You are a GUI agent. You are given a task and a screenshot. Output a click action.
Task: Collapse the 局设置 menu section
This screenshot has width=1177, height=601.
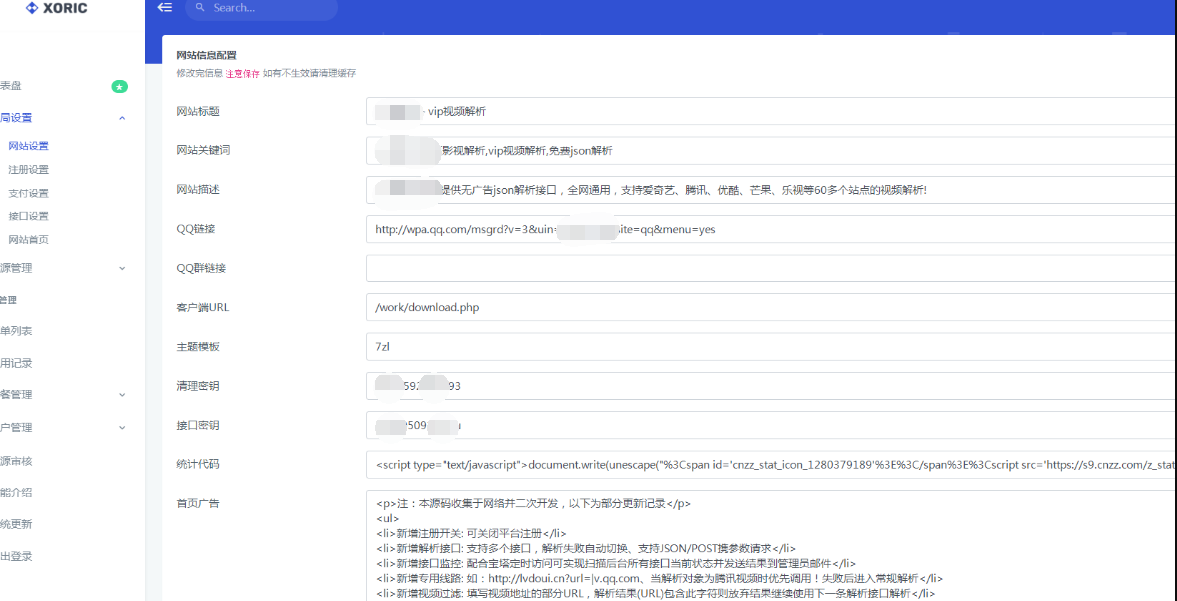[x=122, y=118]
